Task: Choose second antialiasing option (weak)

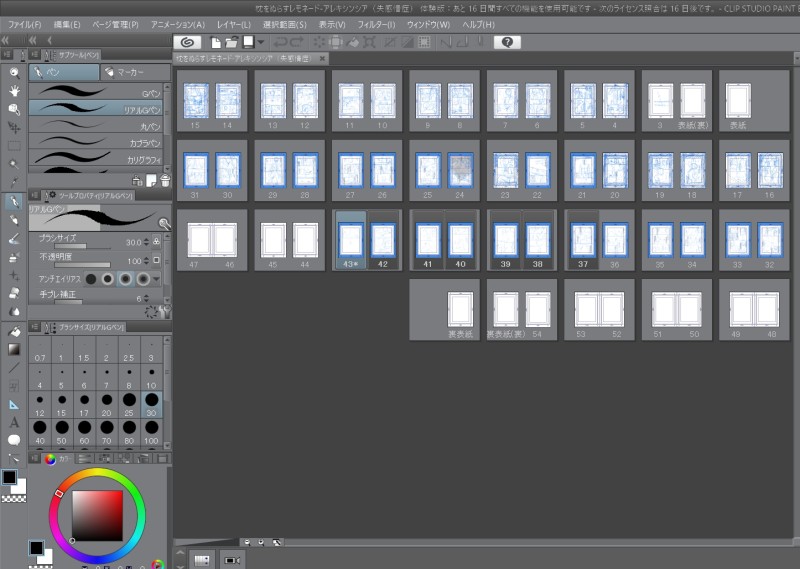Action: 108,279
